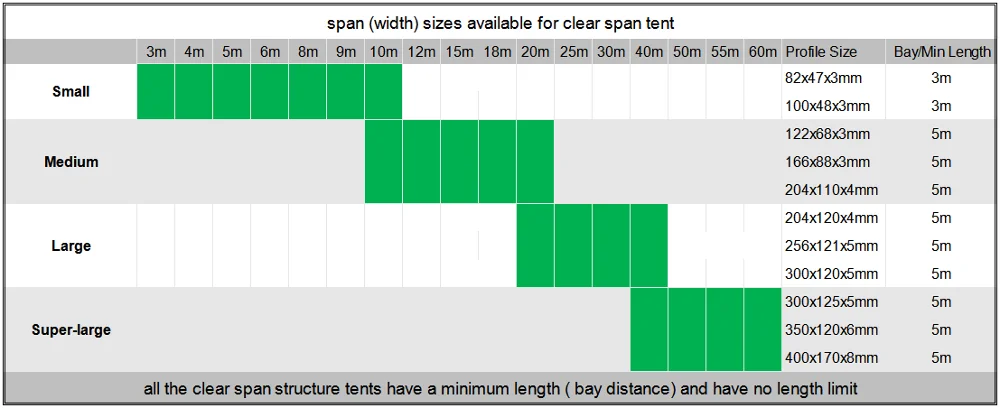This screenshot has height=408, width=1000.
Task: Click the green Super-large cell under 55m
Action: [x=724, y=330]
